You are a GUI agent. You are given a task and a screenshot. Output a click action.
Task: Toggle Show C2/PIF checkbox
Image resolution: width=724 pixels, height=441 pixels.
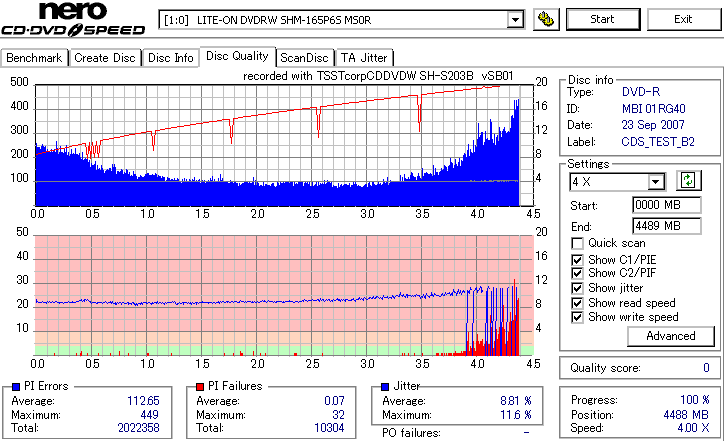pyautogui.click(x=577, y=273)
